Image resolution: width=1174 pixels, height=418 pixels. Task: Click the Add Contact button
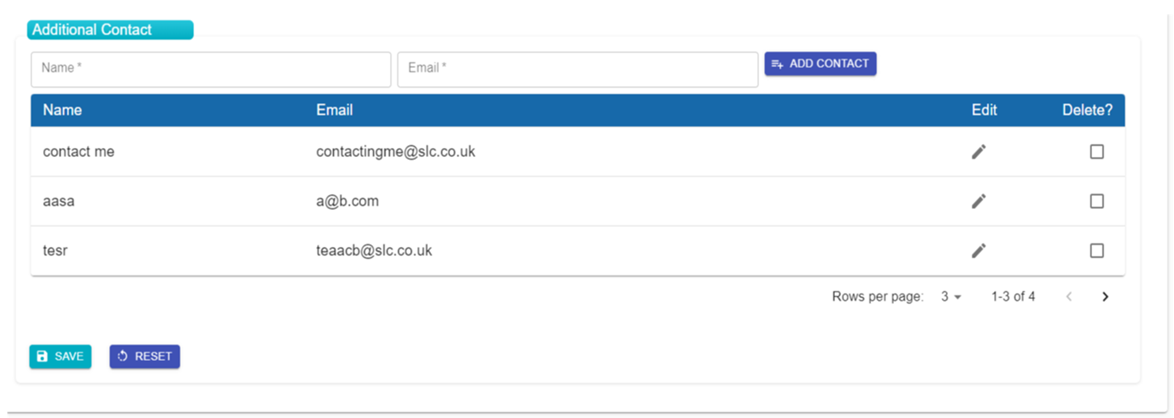tap(820, 64)
